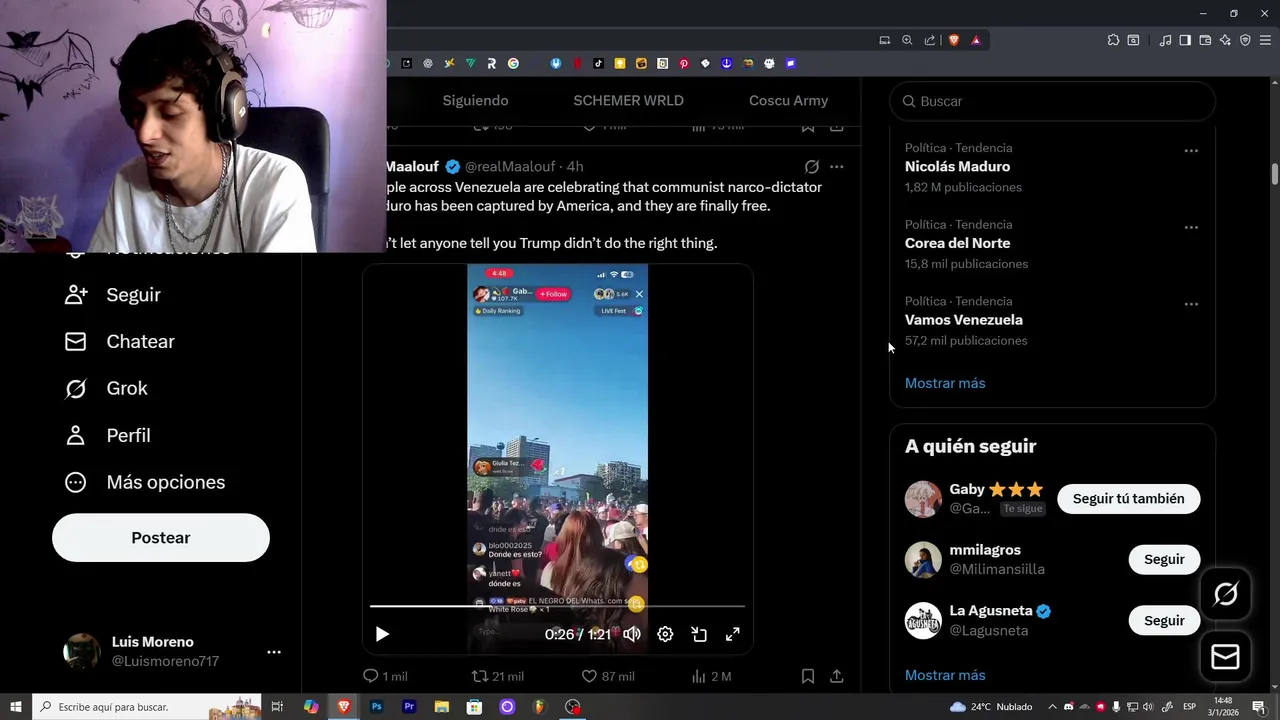1280x720 pixels.
Task: Click the page vertical scrollbar thumb
Action: (x=1275, y=173)
